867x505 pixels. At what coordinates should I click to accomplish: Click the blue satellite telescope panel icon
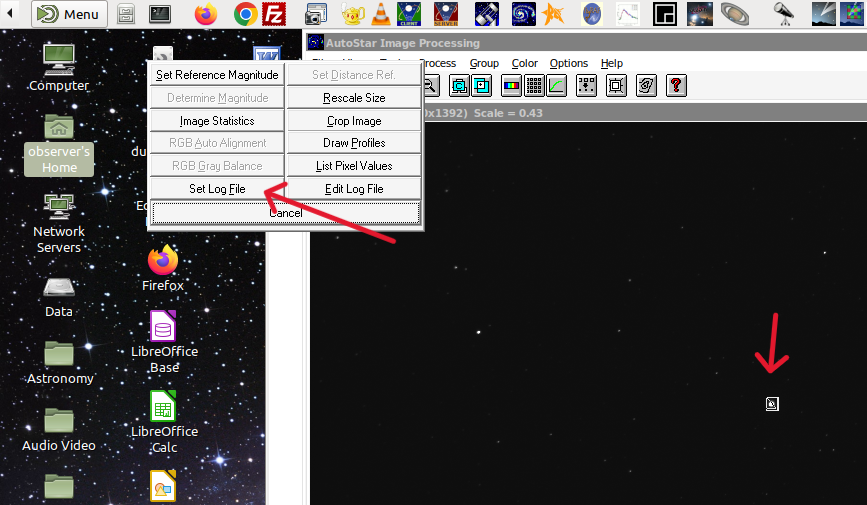[x=487, y=14]
